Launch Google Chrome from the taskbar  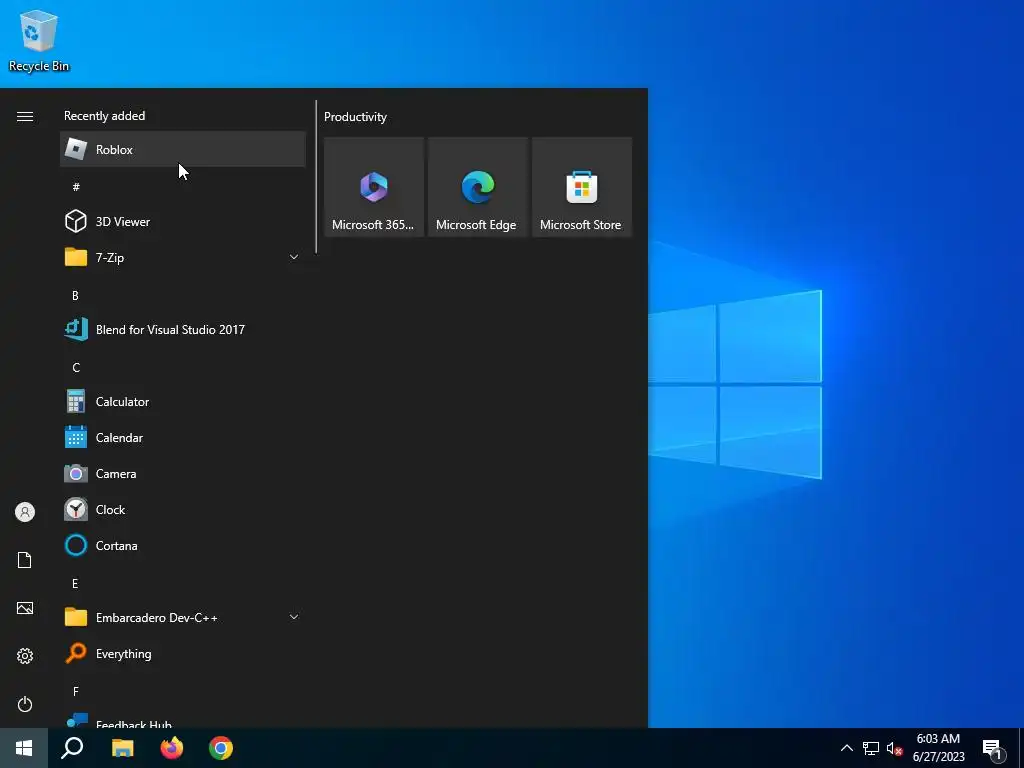221,748
